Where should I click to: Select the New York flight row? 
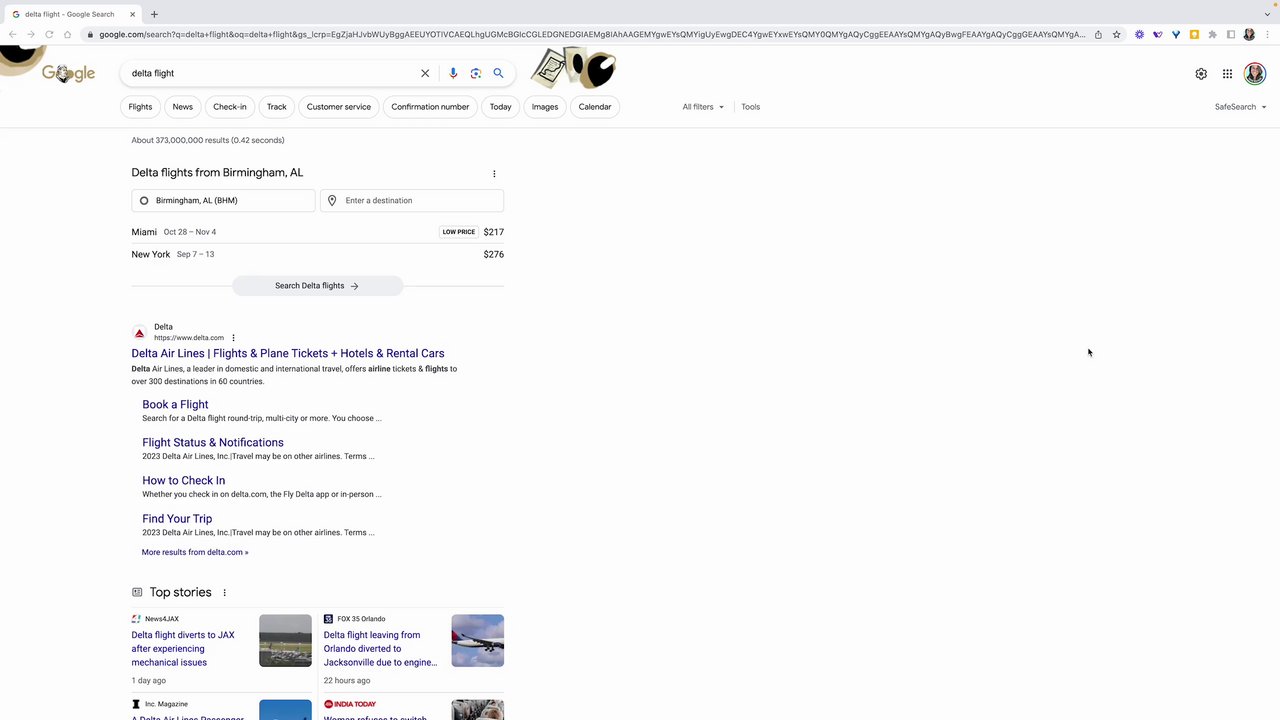(317, 254)
